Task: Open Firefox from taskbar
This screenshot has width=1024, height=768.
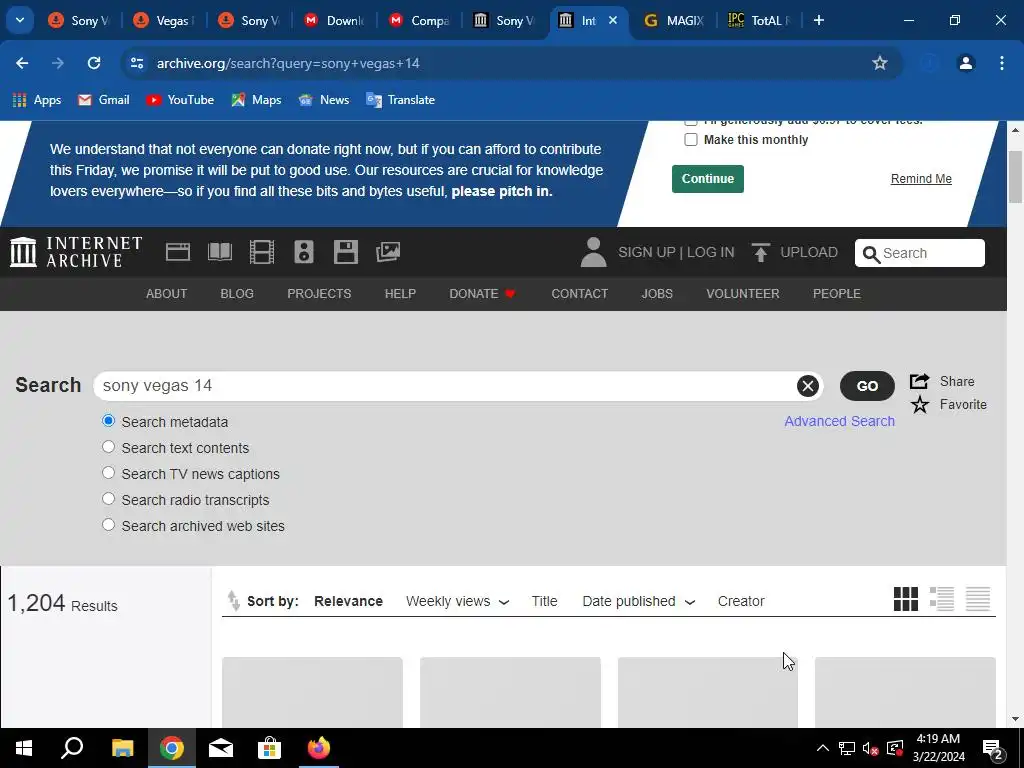Action: tap(319, 748)
